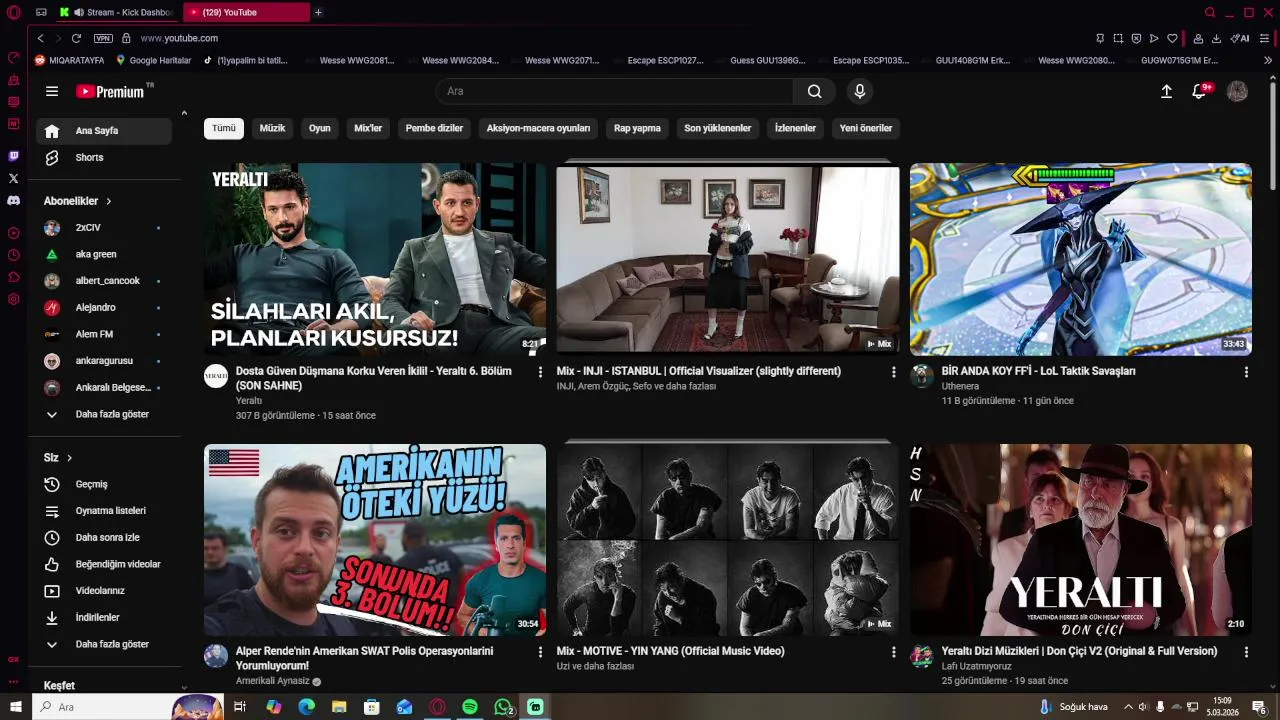This screenshot has width=1280, height=720.
Task: Open options menu for INJI ISTANBUL mix
Action: coord(893,372)
